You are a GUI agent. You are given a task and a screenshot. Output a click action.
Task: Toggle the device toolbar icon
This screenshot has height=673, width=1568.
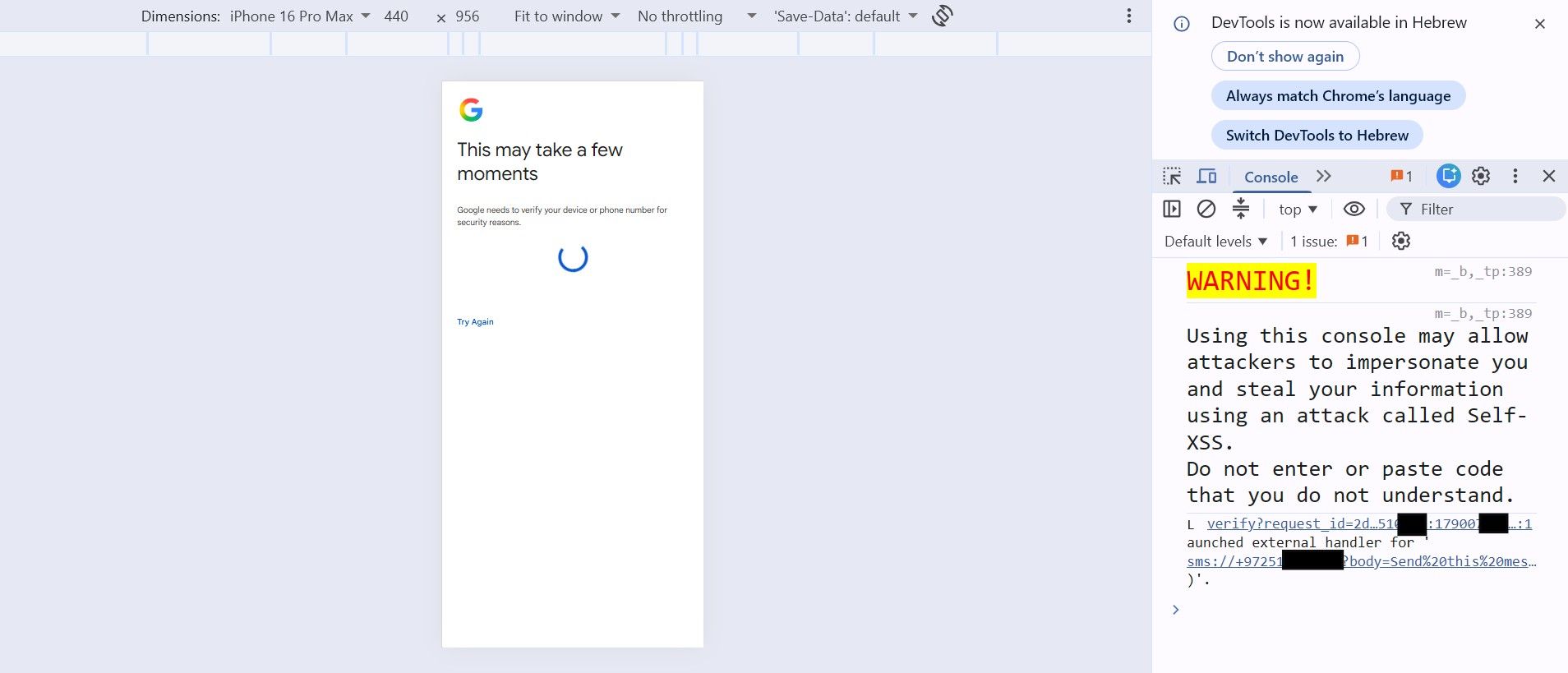click(x=1206, y=177)
